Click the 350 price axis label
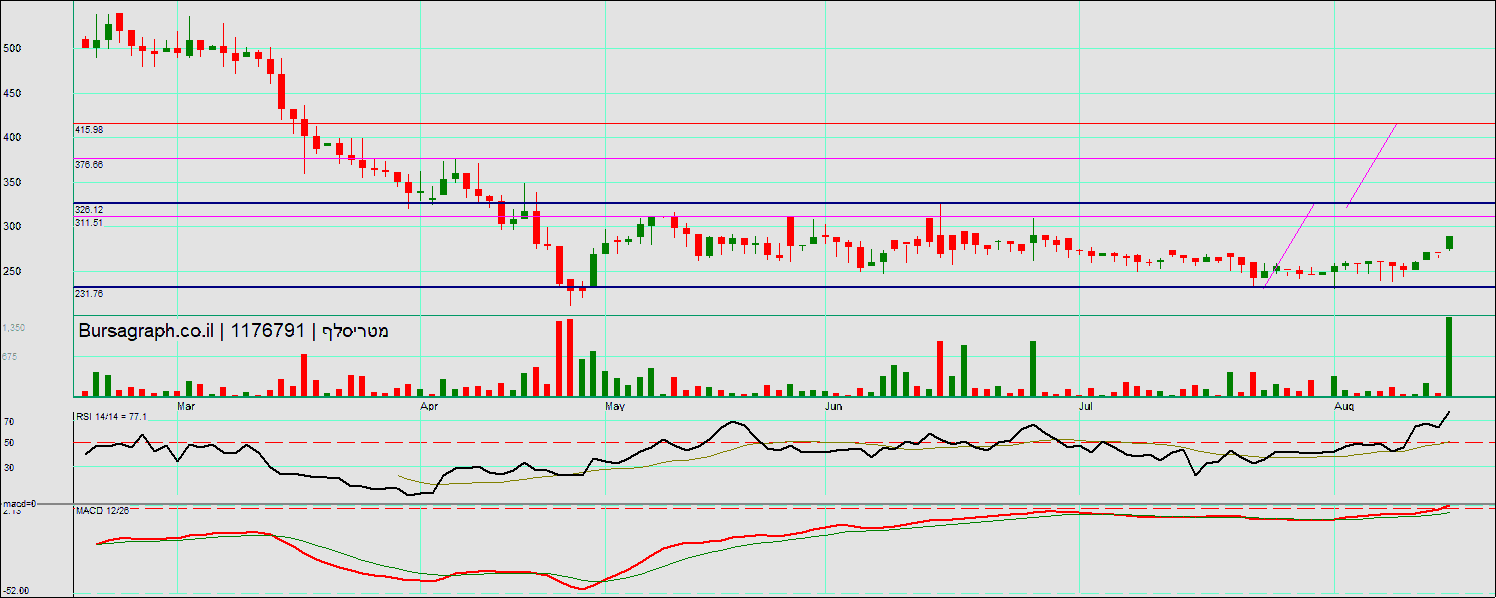The width and height of the screenshot is (1496, 598). tap(12, 182)
